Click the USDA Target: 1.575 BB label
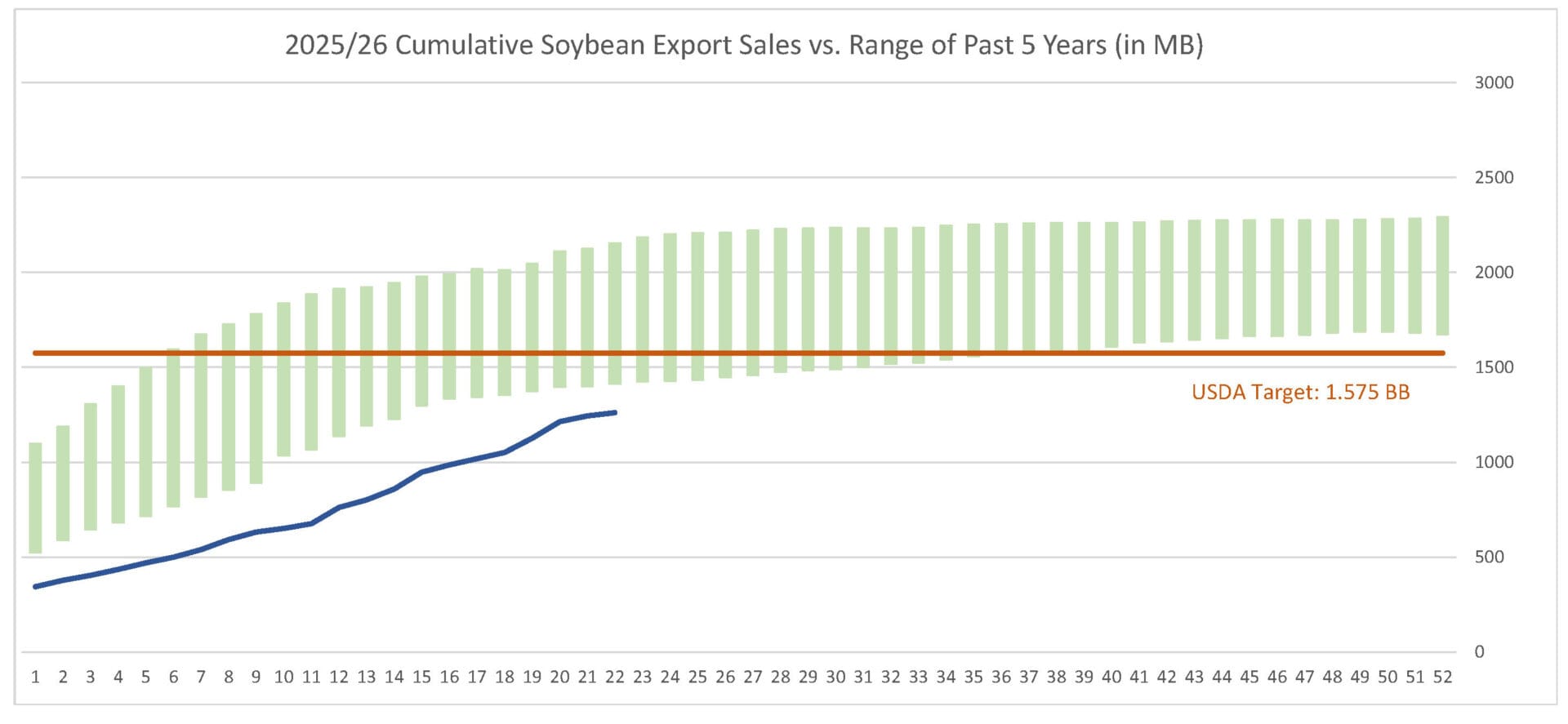 click(1300, 393)
